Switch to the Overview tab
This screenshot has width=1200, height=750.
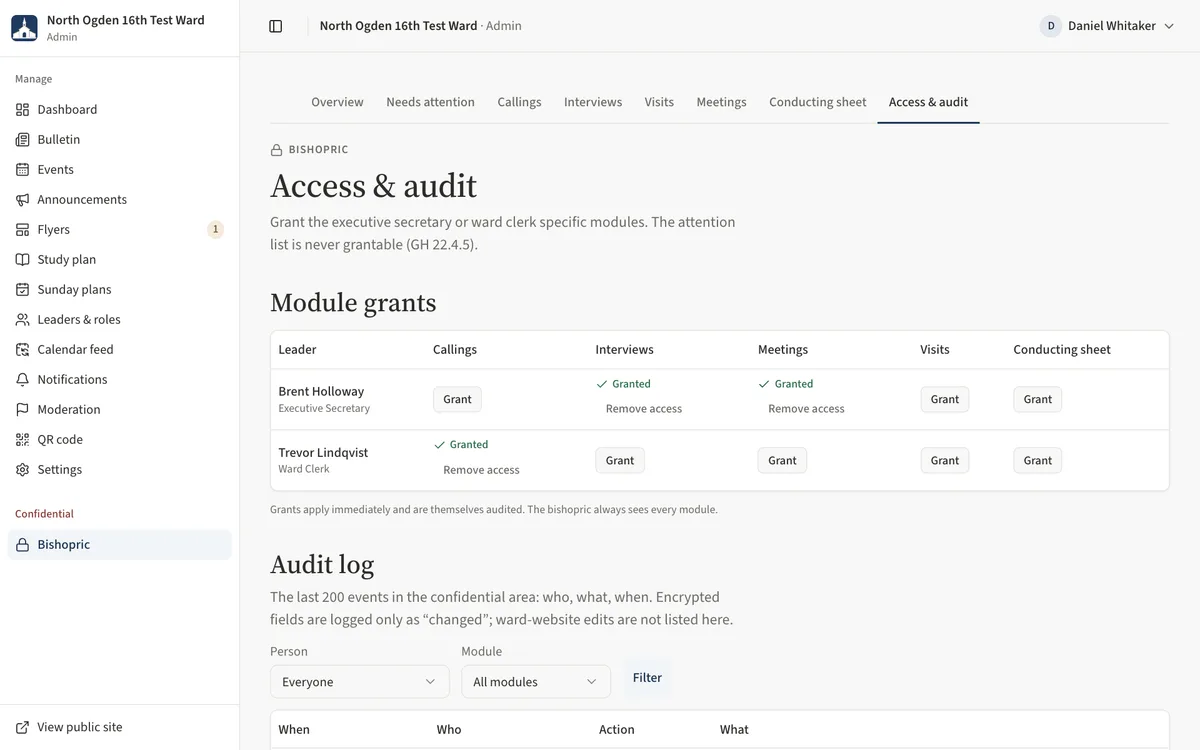pos(337,102)
